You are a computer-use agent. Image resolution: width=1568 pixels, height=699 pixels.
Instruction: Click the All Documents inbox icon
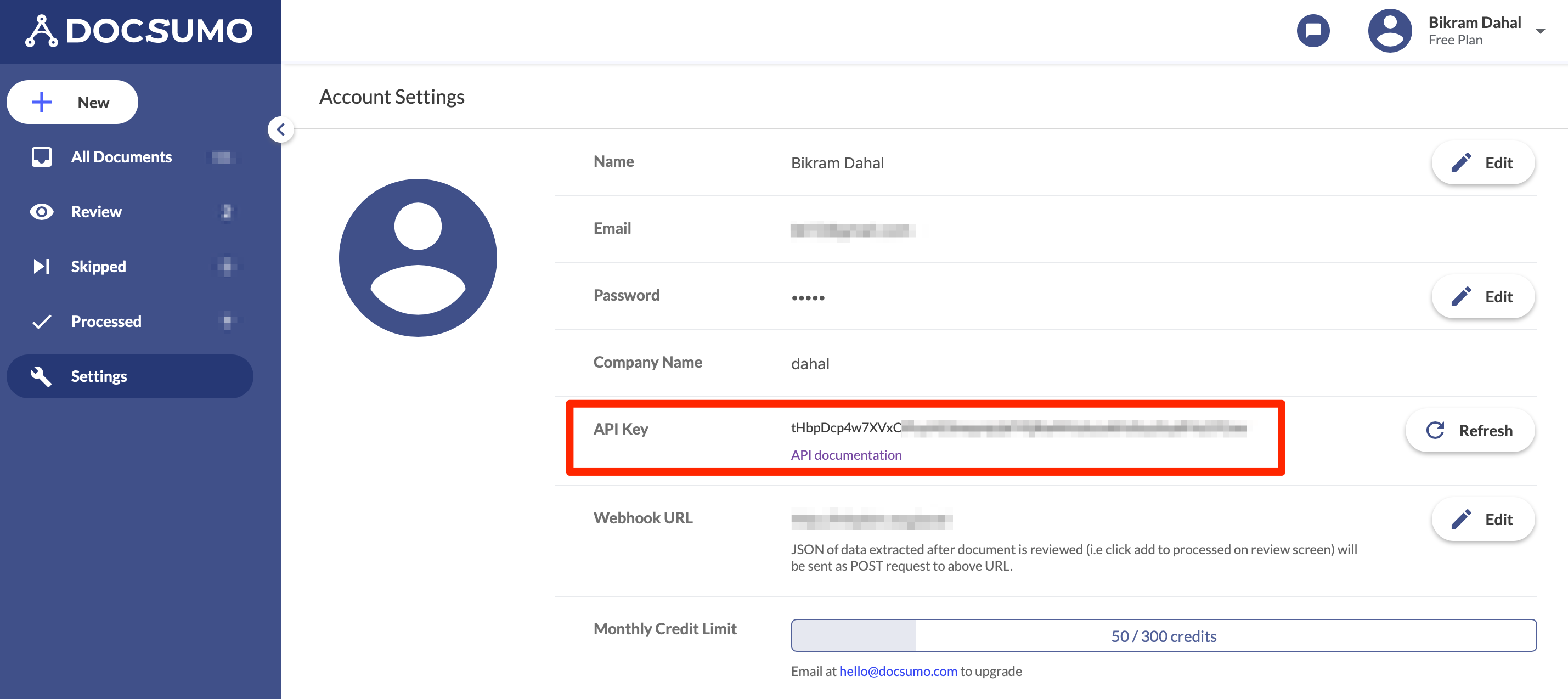click(x=41, y=157)
